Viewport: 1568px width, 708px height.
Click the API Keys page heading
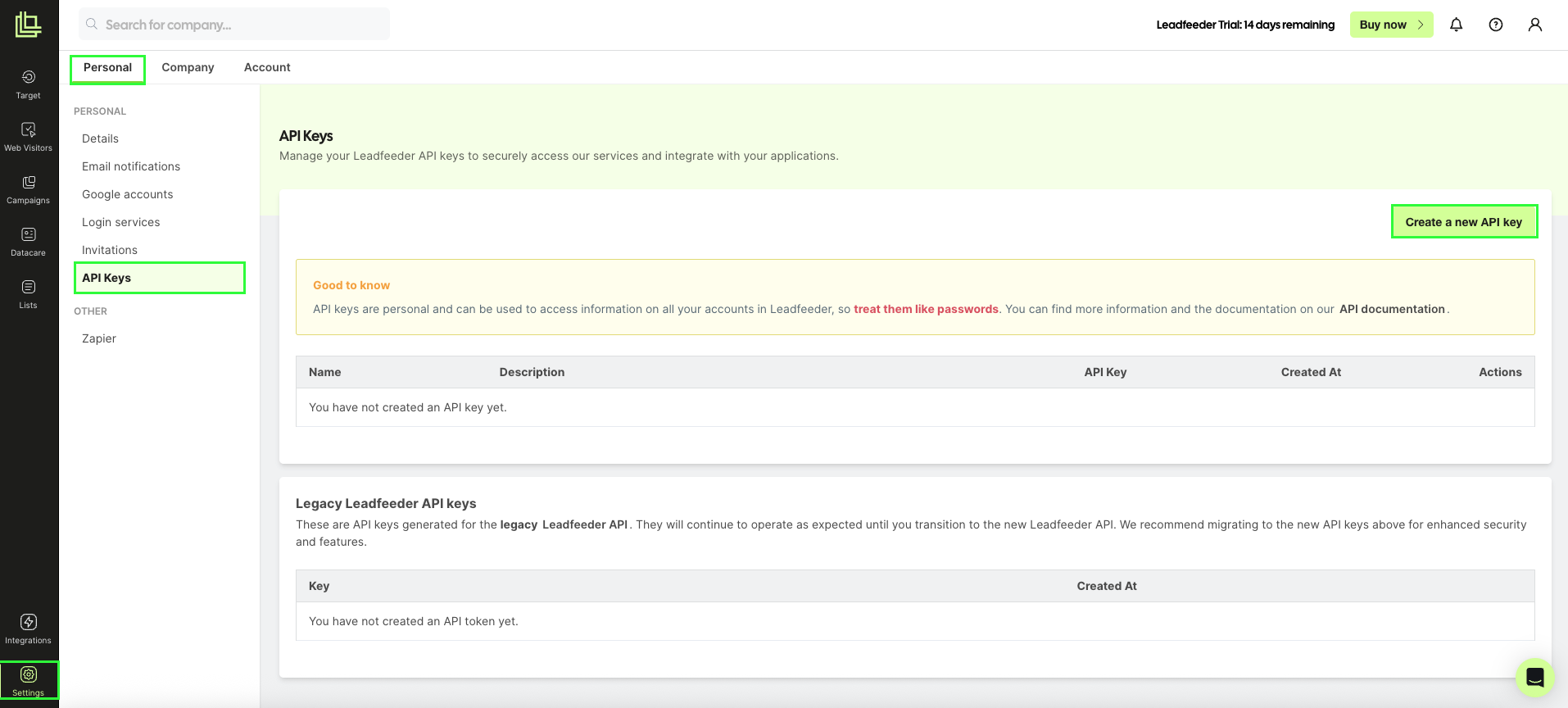pos(306,136)
